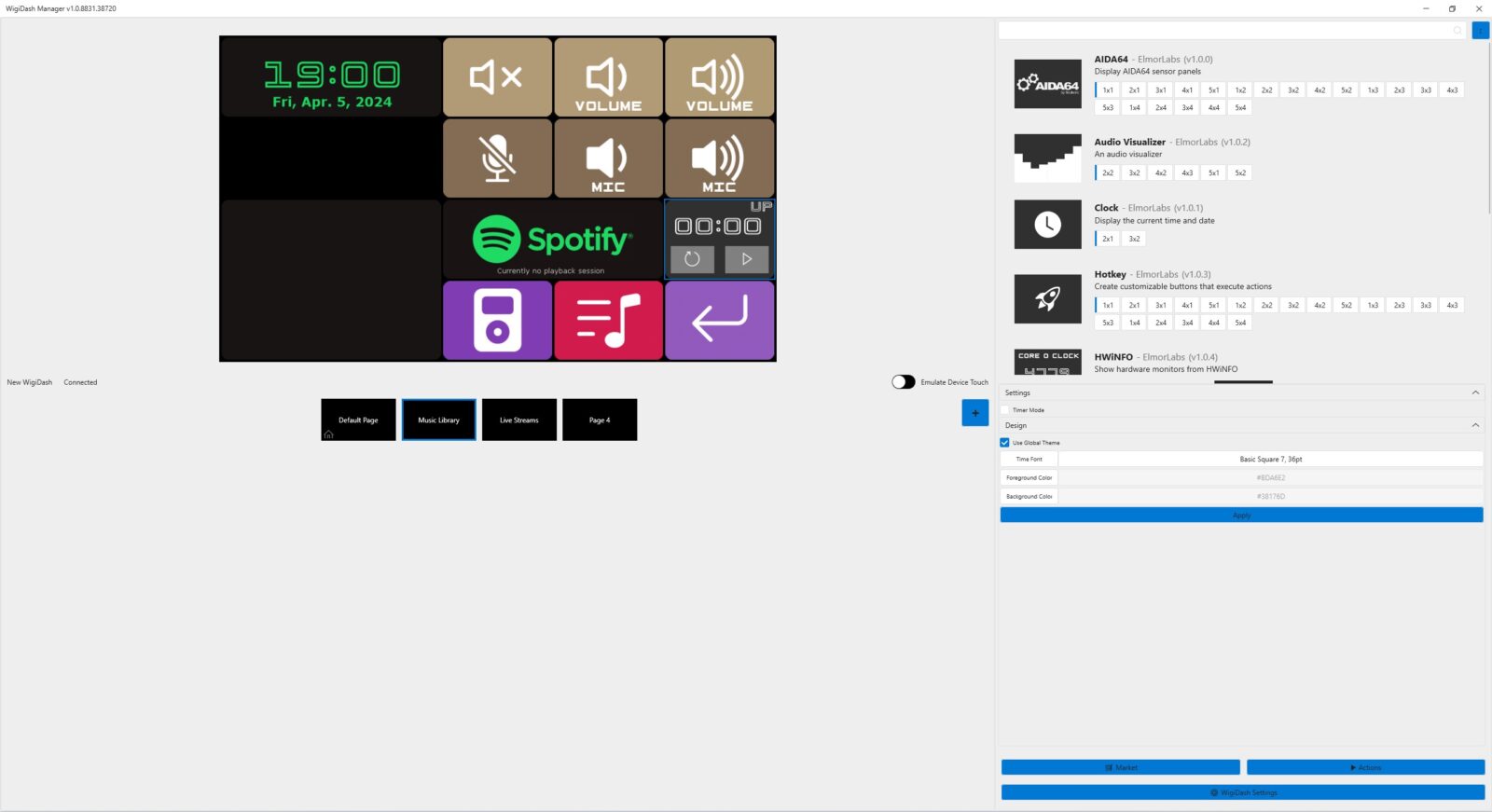Enable the Timer Mode checkbox
The image size is (1492, 812).
(1005, 410)
